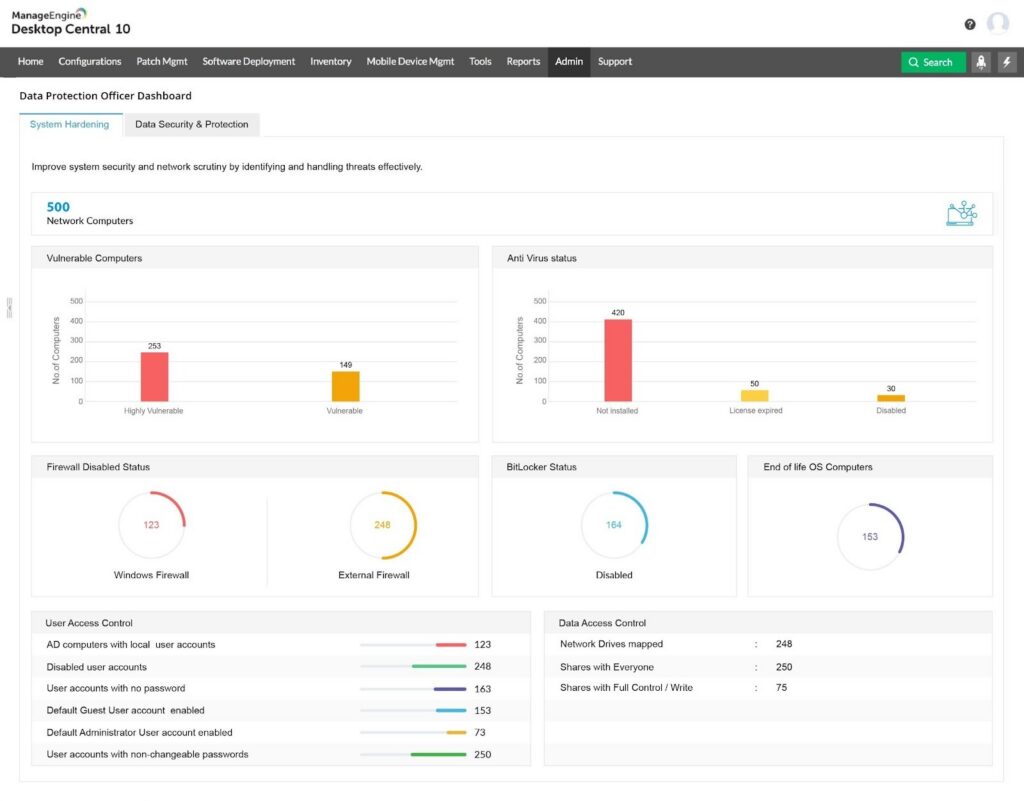Click the left sidebar collapse handle
Viewport: 1024px width, 801px height.
click(9, 307)
